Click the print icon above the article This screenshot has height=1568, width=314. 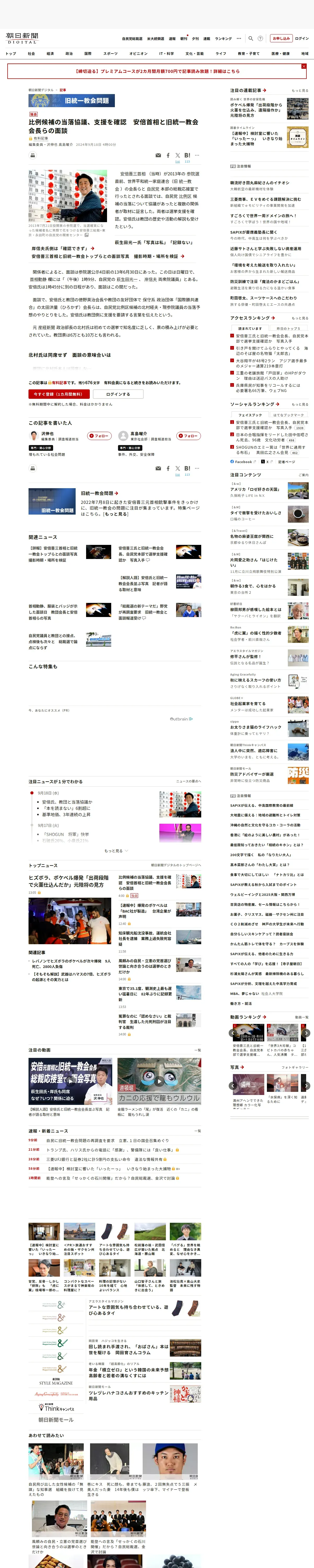pos(33,155)
